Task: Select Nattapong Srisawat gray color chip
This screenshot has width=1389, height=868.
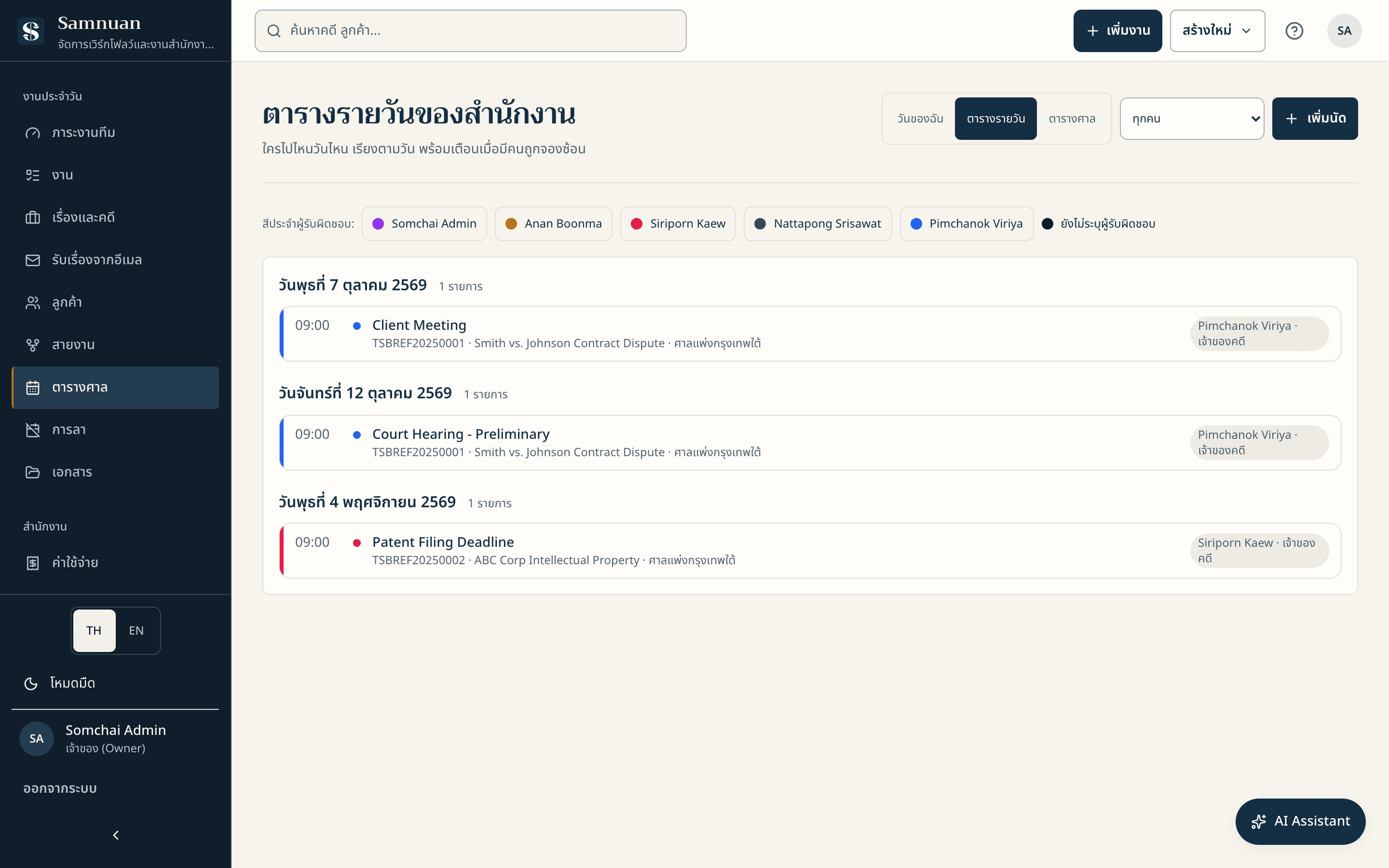Action: 817,224
